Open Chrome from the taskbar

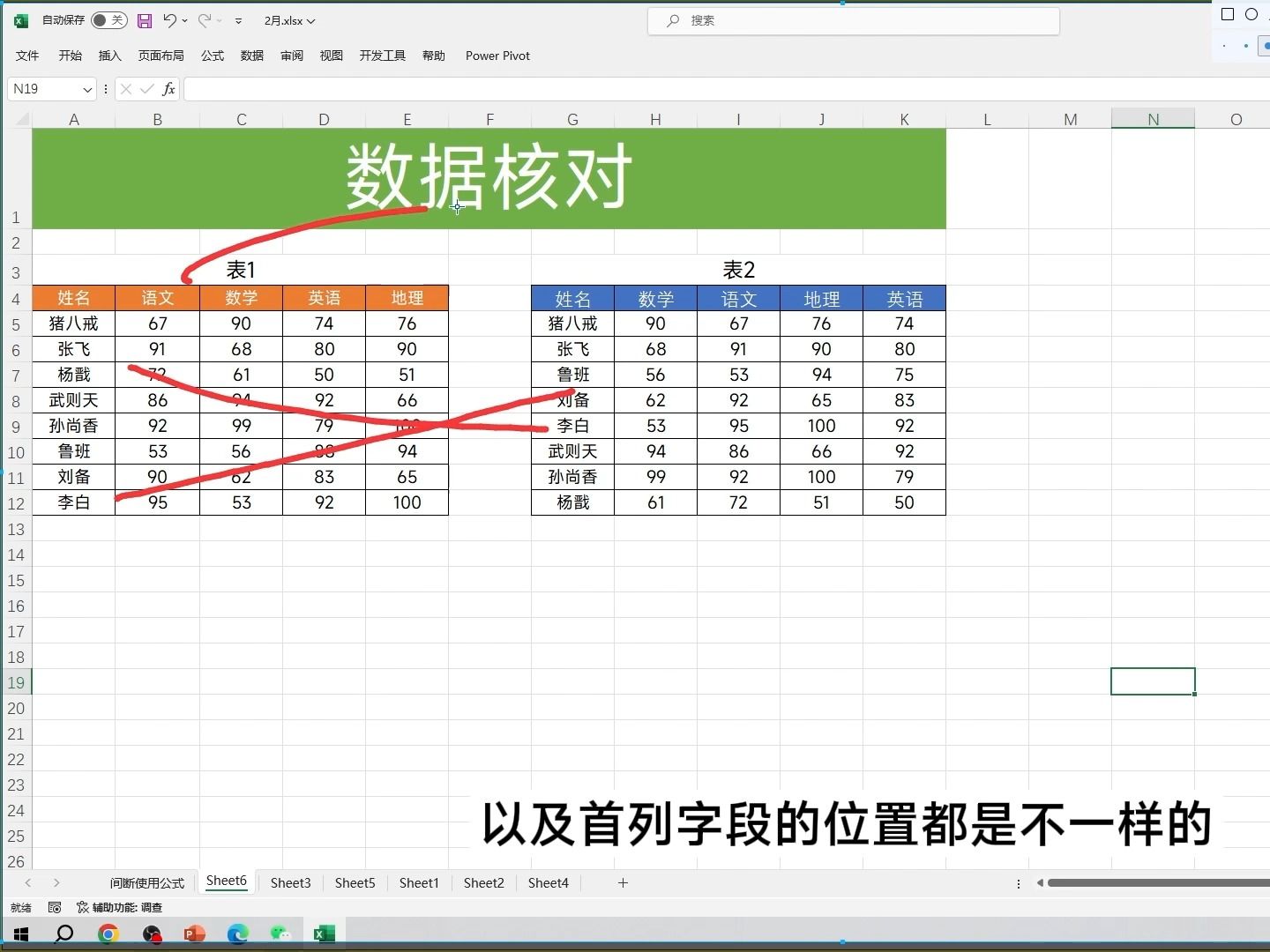pyautogui.click(x=108, y=933)
